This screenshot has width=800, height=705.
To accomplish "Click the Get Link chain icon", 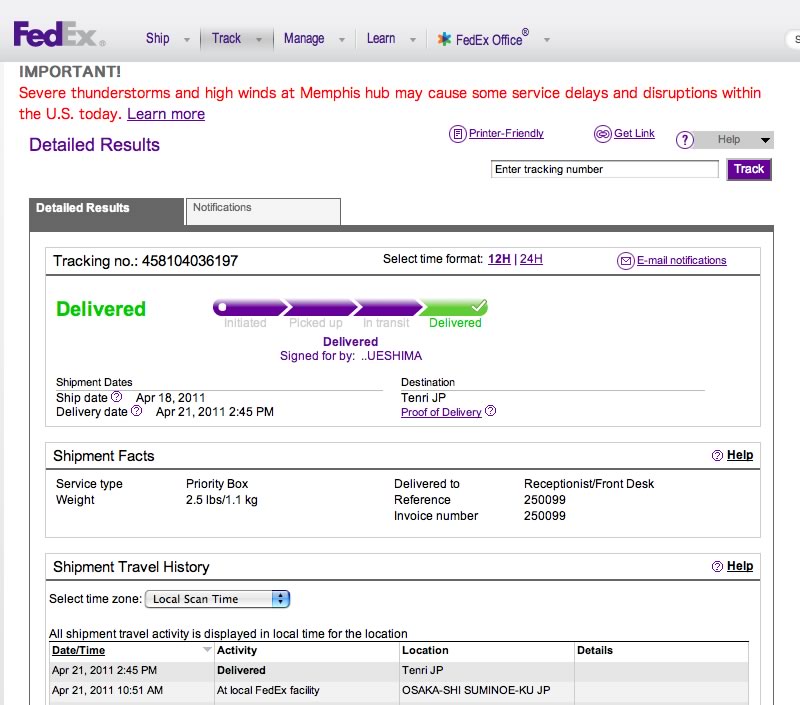I will [603, 134].
